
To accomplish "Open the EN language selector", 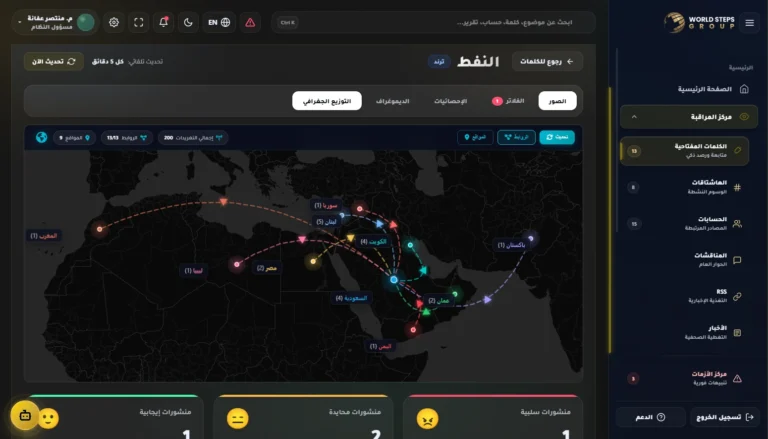I will pos(218,22).
